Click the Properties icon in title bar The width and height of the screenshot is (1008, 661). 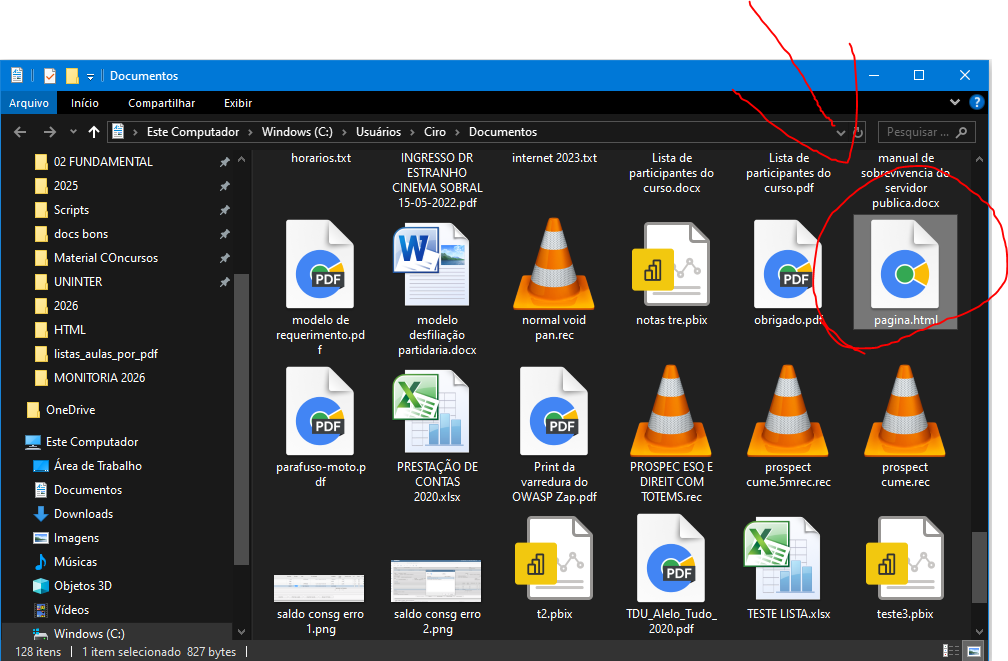[50, 76]
